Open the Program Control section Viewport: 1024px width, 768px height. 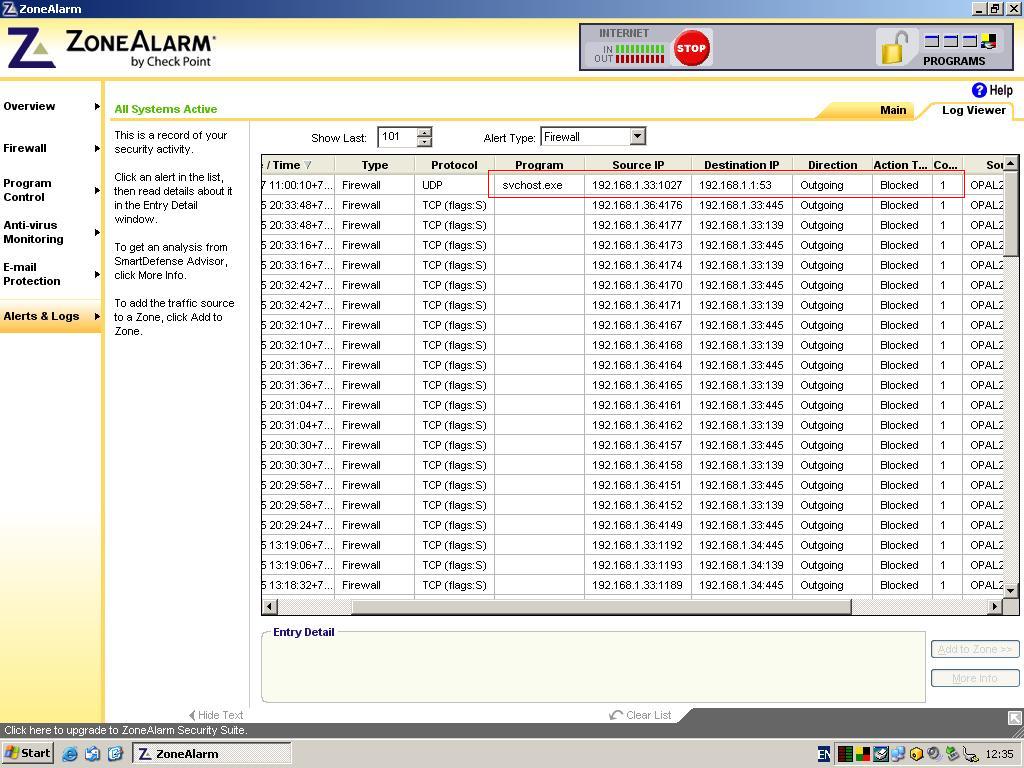coord(27,190)
